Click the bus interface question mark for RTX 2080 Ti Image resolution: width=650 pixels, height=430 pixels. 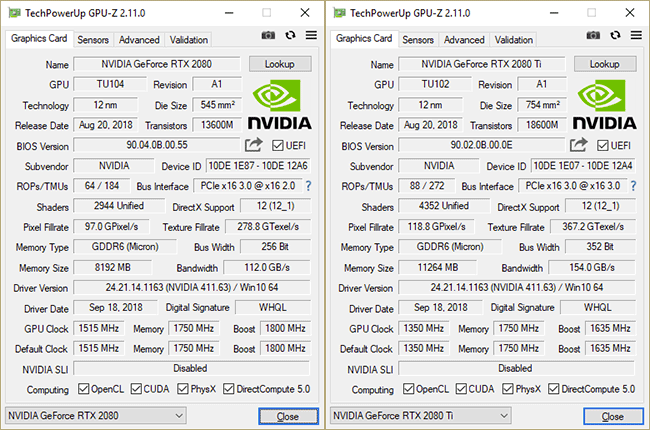tap(632, 186)
